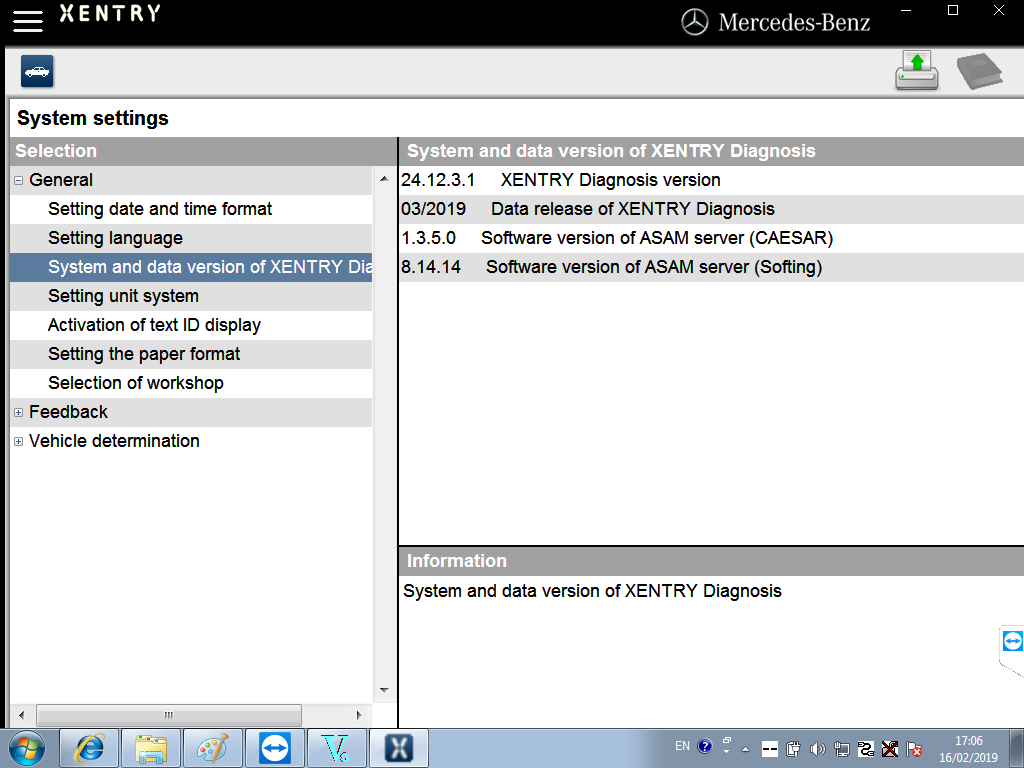Click the hamburger menu next to XENTRY logo
1024x768 pixels.
pos(27,20)
